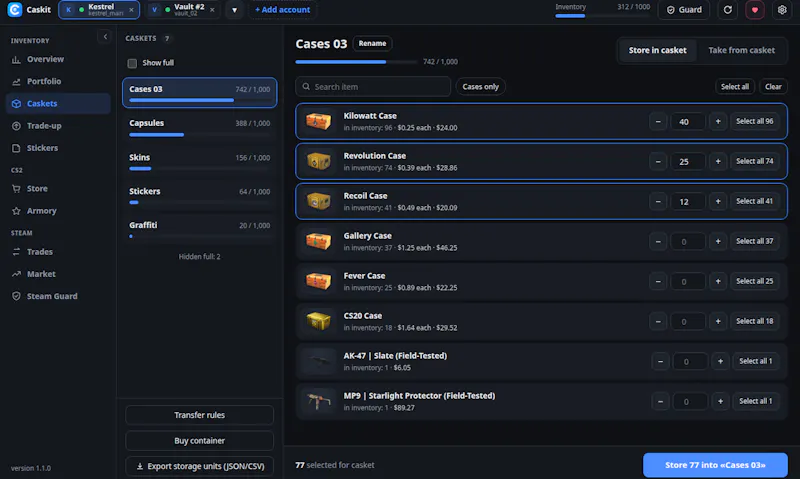Open the Trade-up section

point(58,126)
